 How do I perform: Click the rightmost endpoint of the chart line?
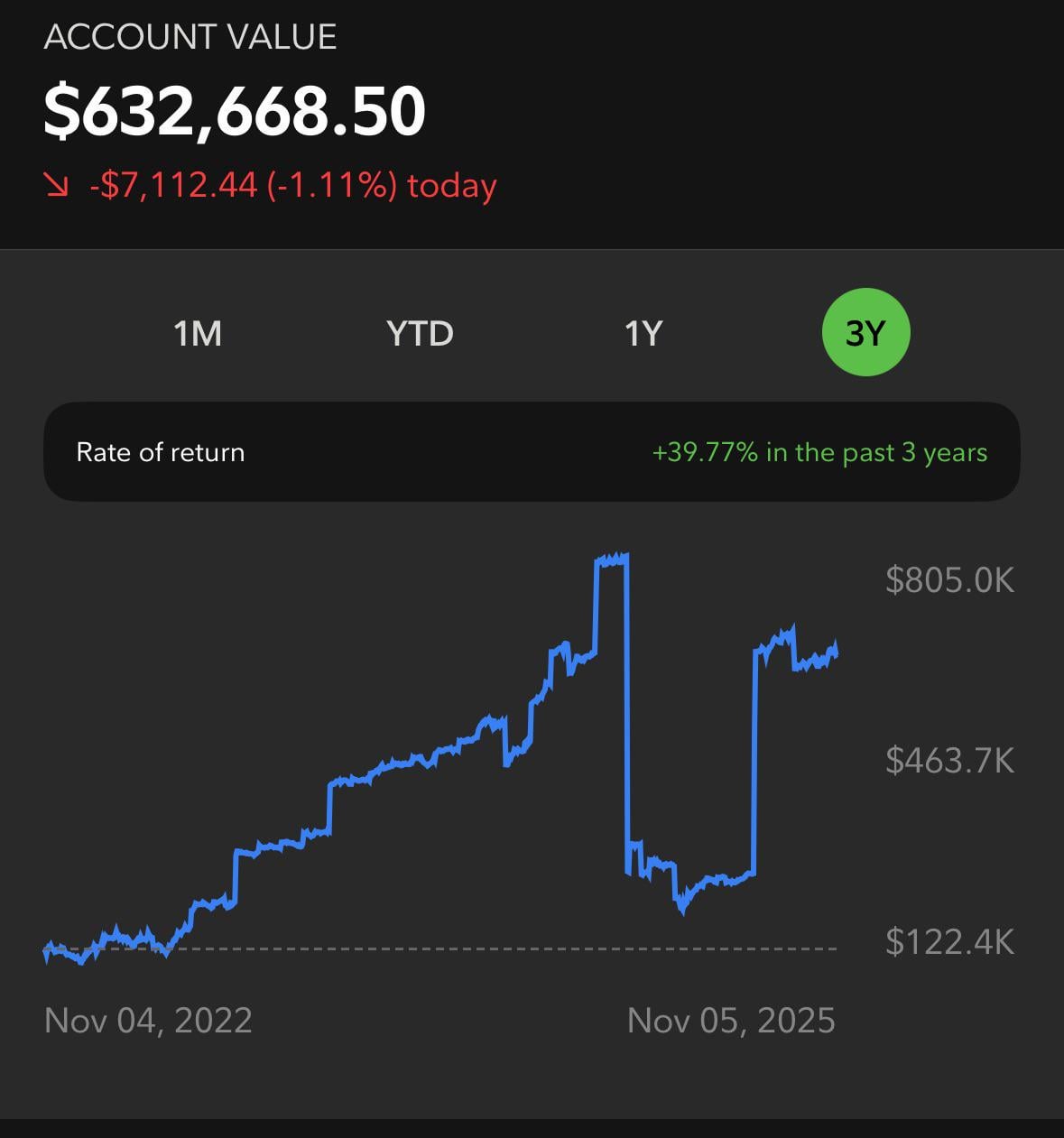coord(837,652)
